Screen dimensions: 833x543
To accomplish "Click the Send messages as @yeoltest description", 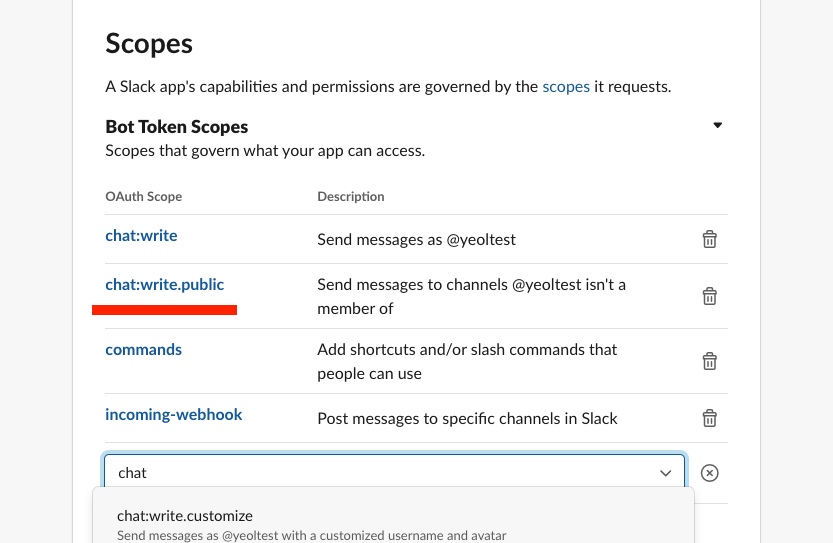I will click(x=416, y=240).
